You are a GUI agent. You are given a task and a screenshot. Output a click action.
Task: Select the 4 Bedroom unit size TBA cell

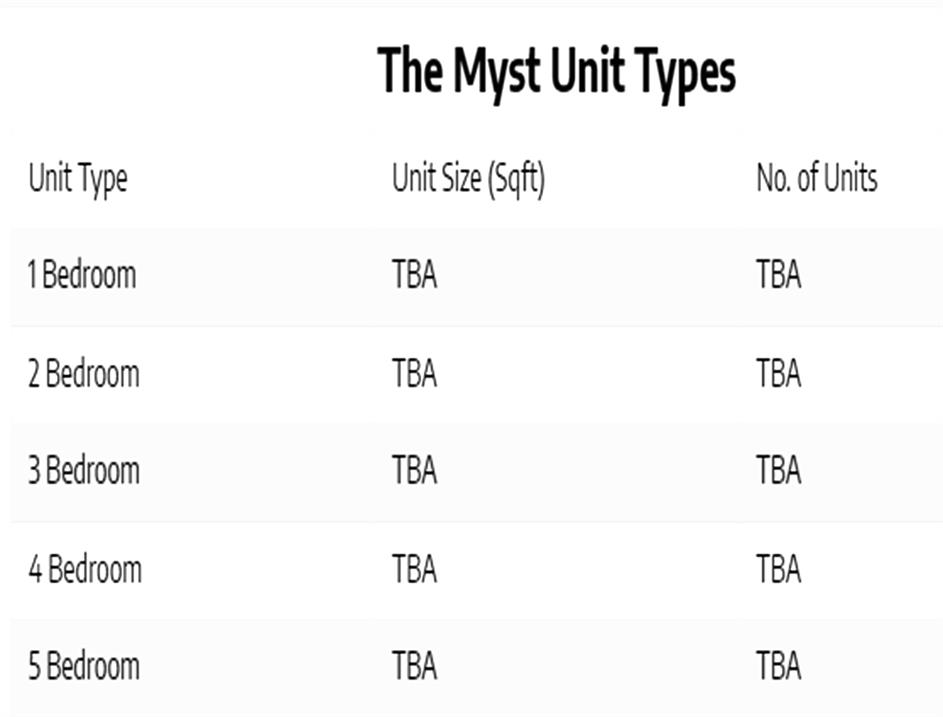pyautogui.click(x=414, y=569)
